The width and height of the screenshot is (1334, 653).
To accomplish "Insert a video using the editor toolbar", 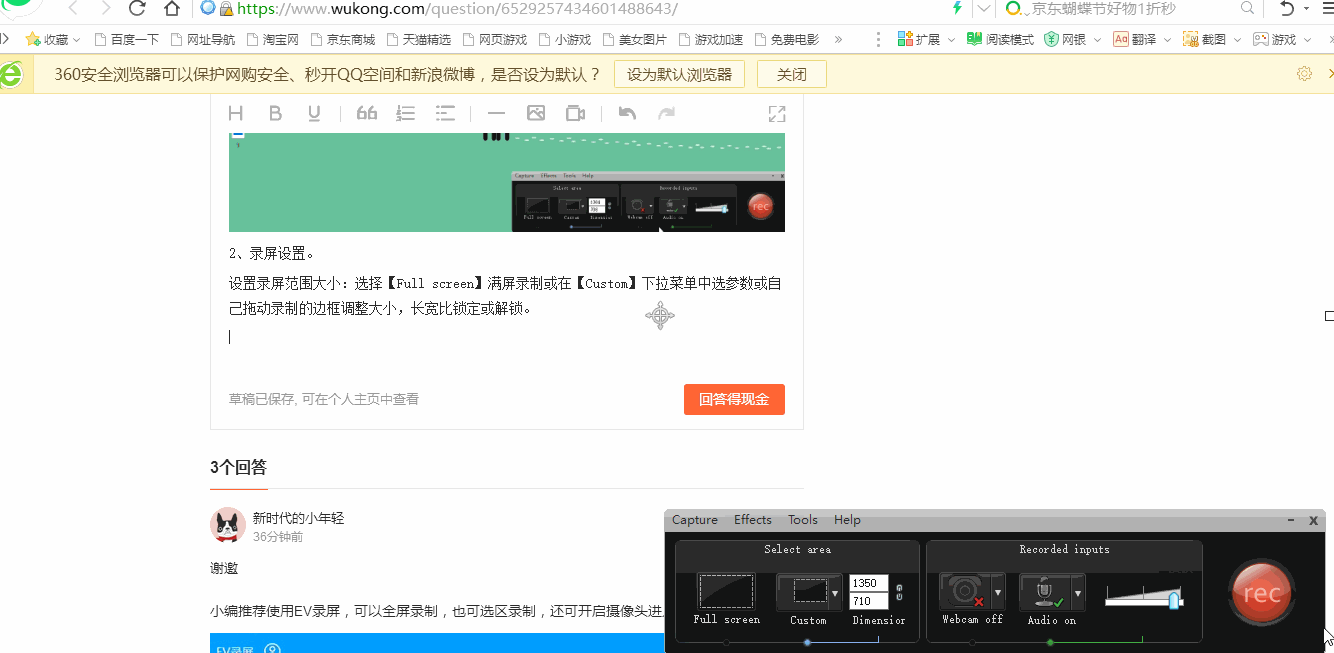I will coord(575,113).
